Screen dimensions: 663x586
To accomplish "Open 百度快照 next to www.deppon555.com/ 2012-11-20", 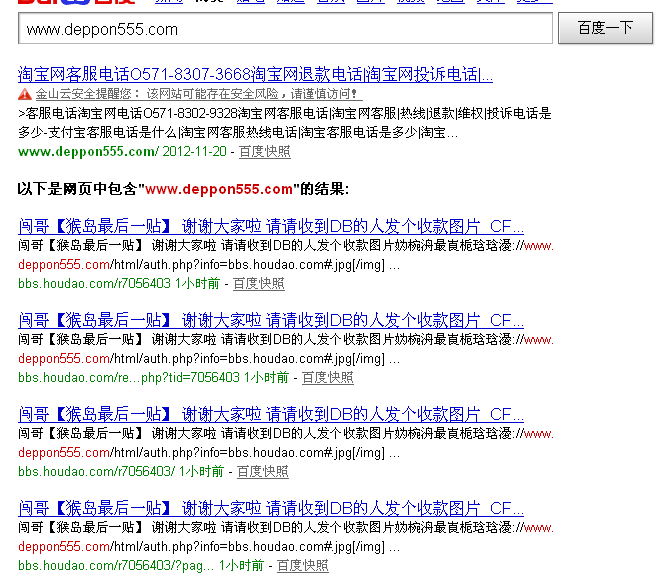I will click(x=265, y=151).
